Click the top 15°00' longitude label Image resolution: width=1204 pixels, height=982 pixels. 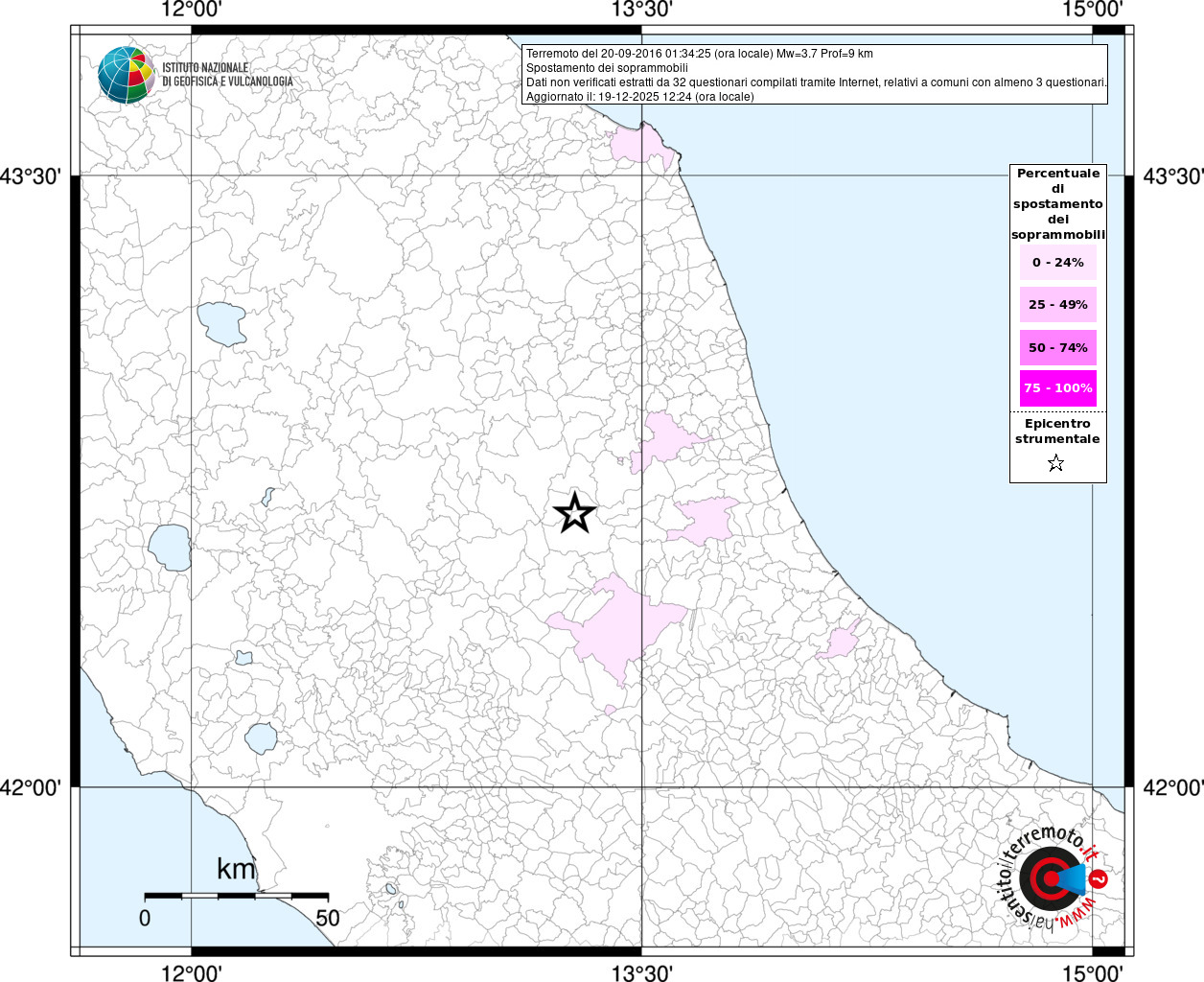tap(1093, 10)
